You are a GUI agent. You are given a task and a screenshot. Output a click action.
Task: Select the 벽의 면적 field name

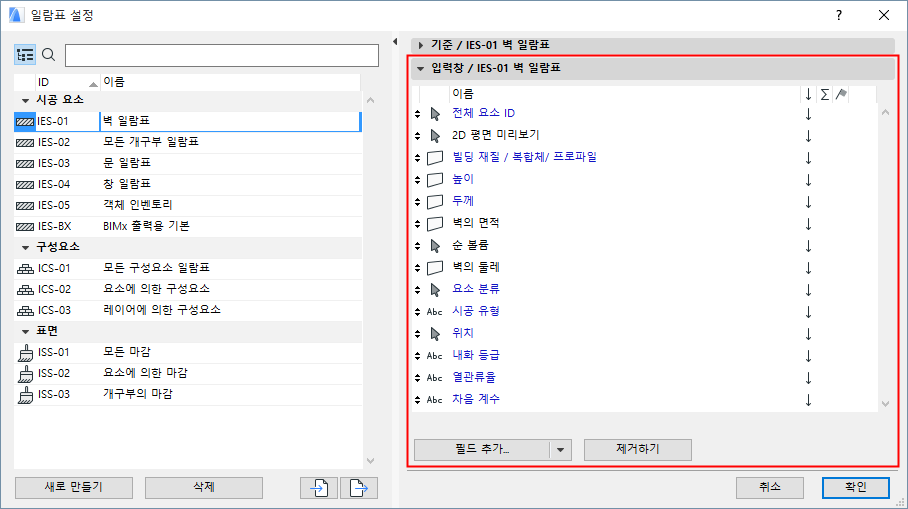click(x=475, y=224)
